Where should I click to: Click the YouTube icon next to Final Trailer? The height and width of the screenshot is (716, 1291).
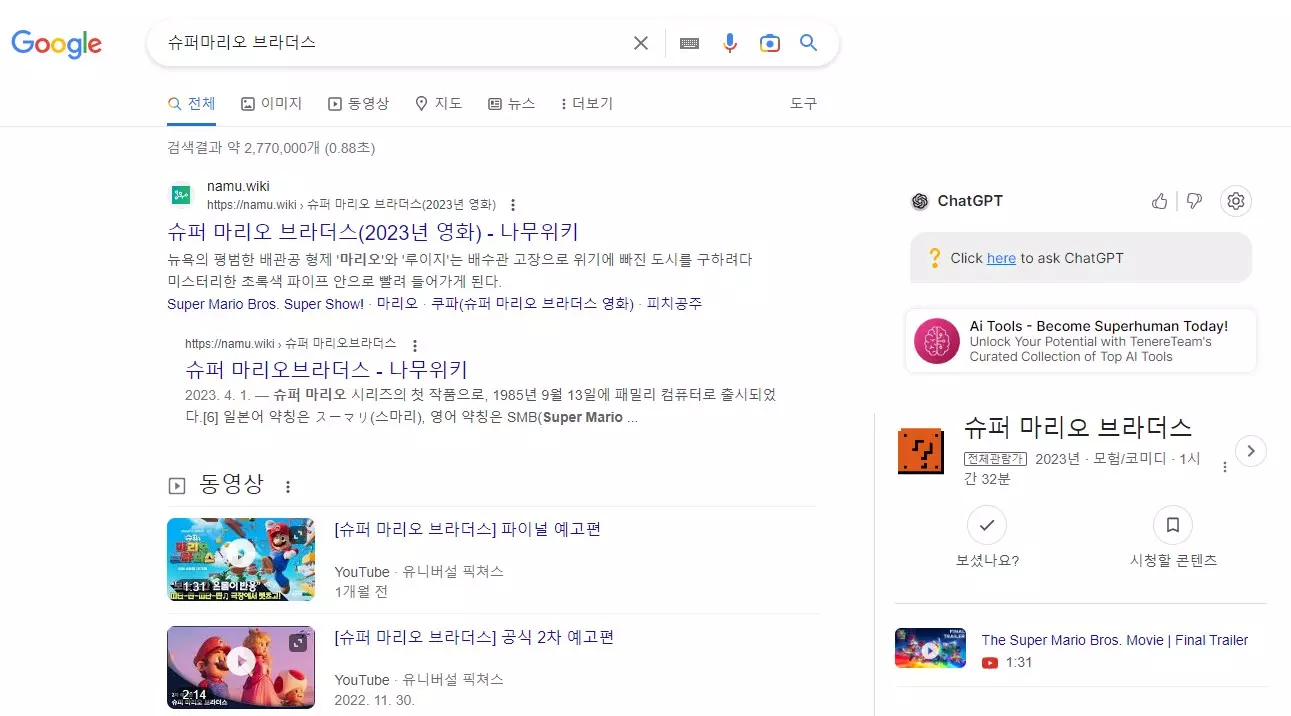coord(989,662)
